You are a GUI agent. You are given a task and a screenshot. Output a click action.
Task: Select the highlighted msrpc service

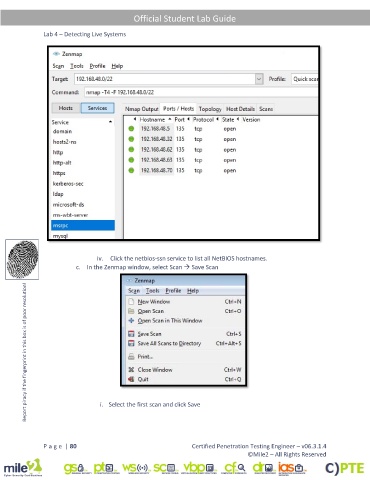(83, 225)
